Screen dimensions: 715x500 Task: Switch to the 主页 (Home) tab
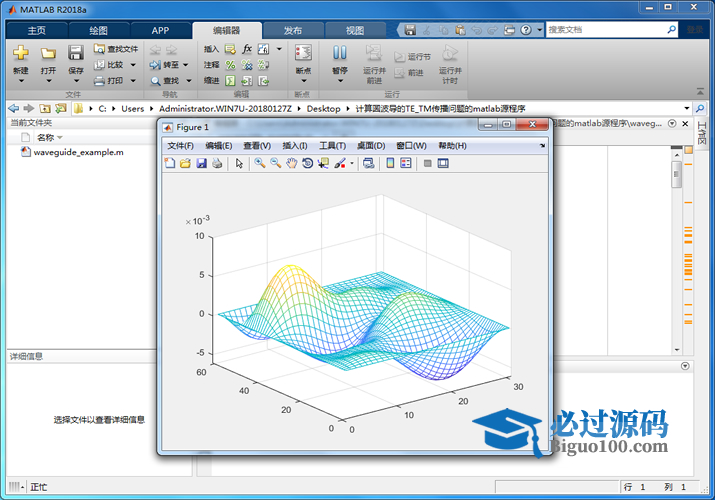point(36,31)
